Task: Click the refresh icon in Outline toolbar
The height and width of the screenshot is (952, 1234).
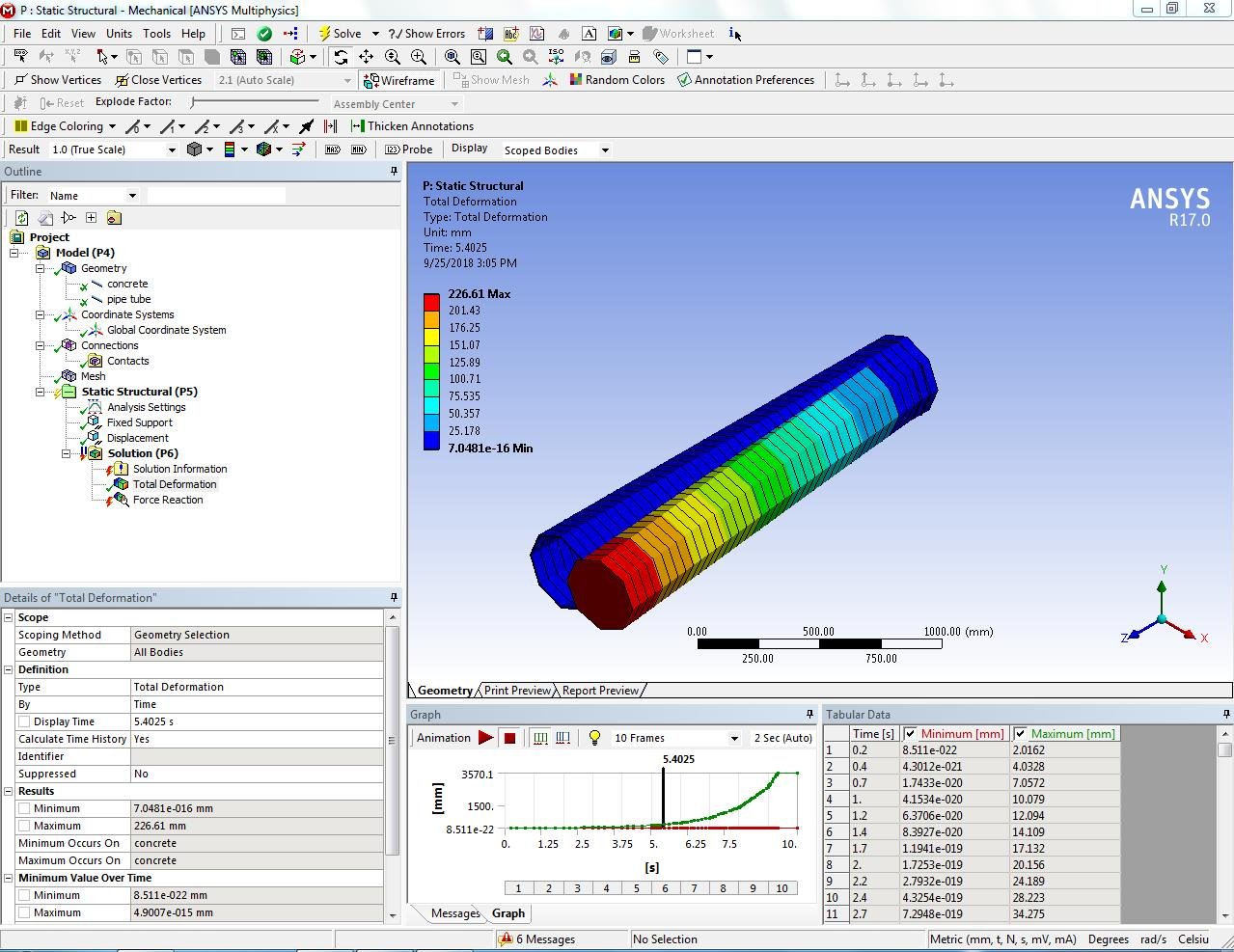Action: (21, 218)
